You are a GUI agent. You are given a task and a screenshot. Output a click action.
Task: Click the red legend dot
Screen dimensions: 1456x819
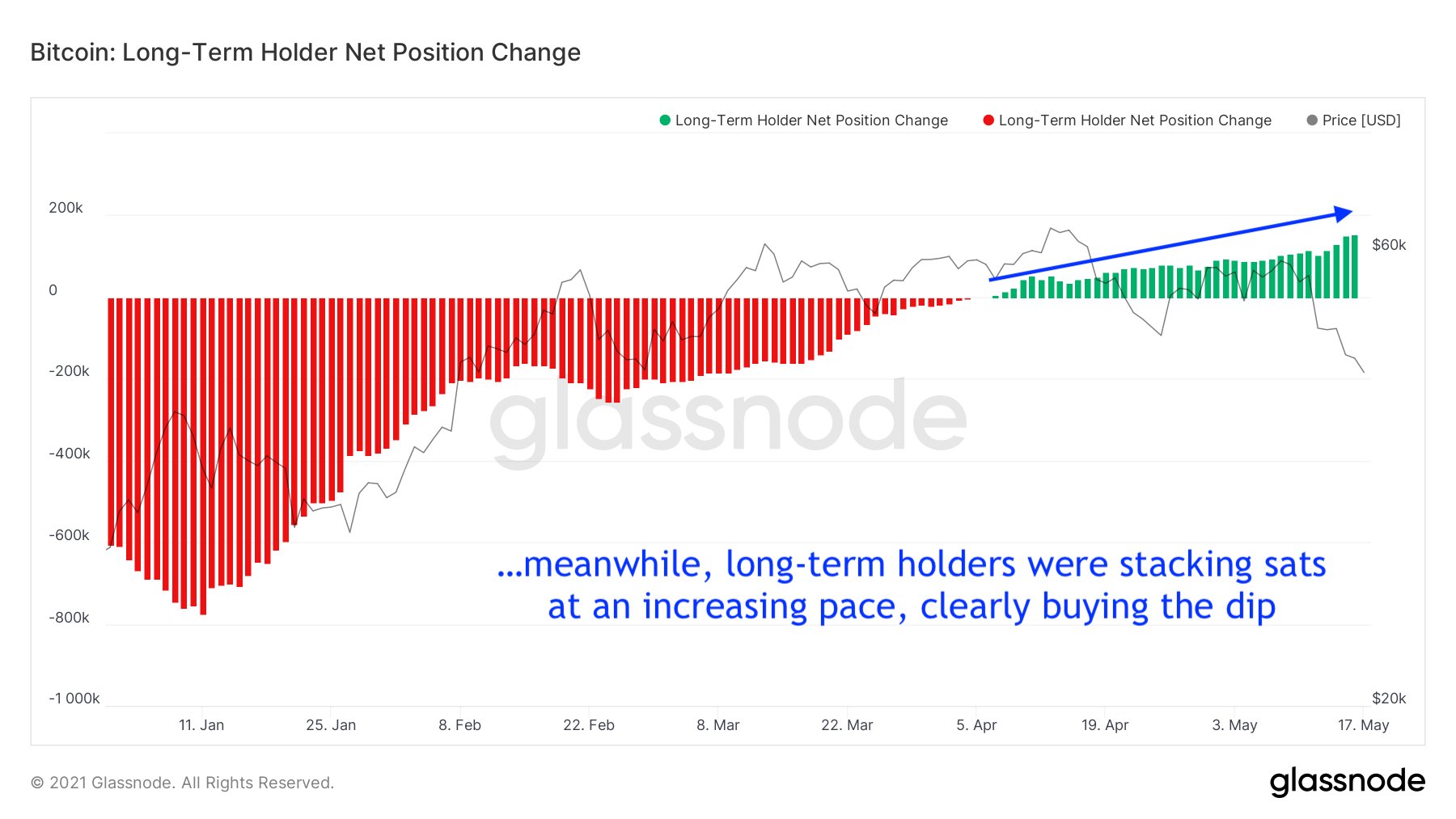[x=988, y=120]
